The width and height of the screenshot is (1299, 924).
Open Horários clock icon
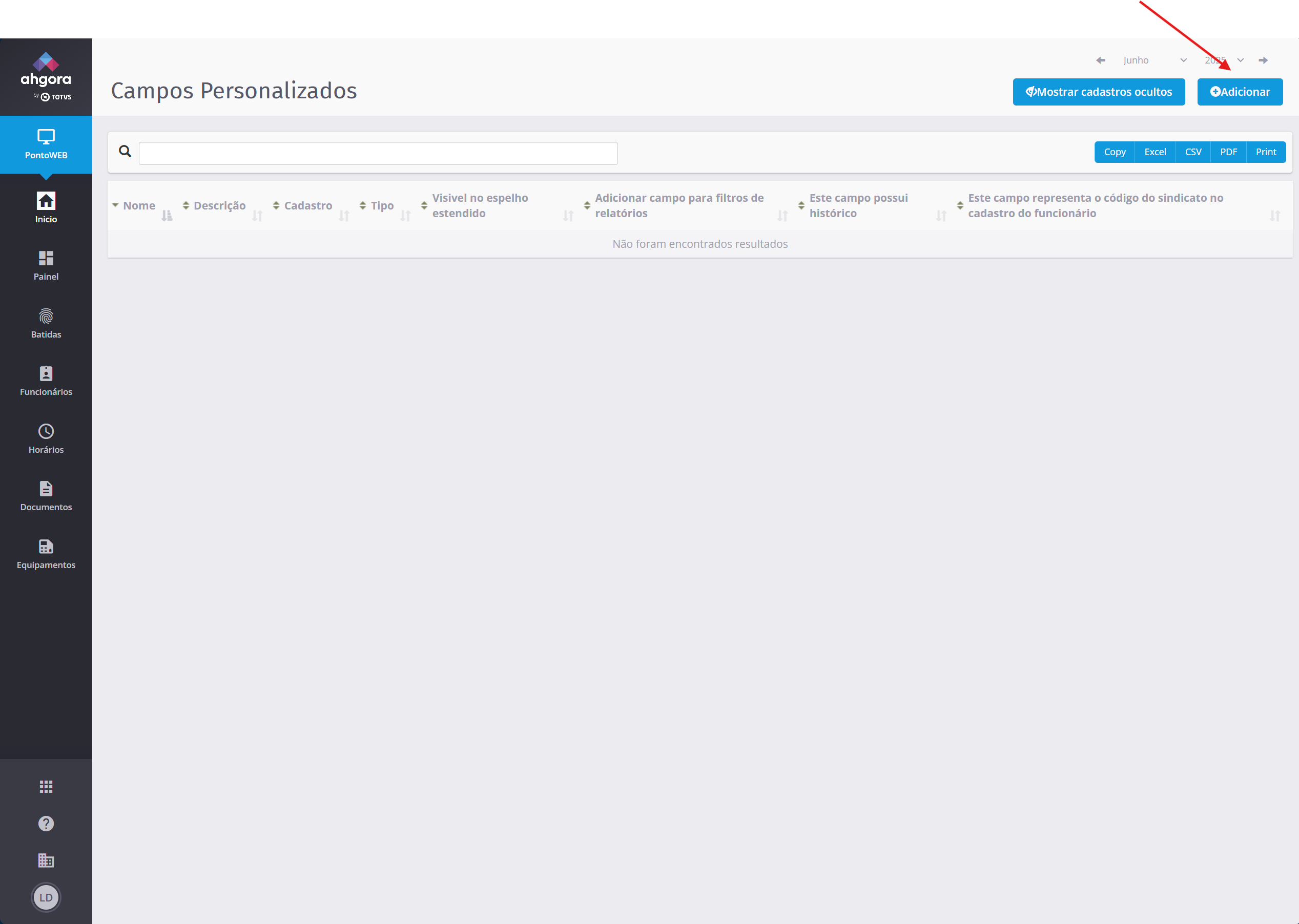46,438
